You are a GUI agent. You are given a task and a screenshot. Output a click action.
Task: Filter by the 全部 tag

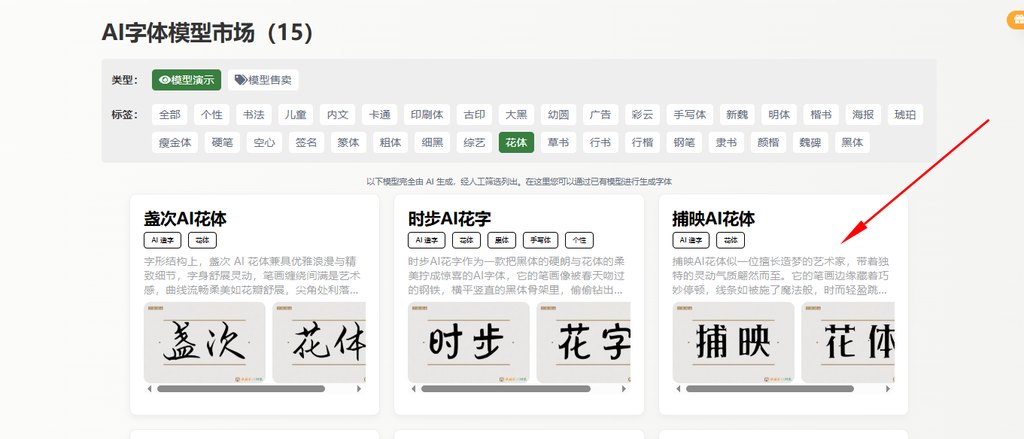169,114
